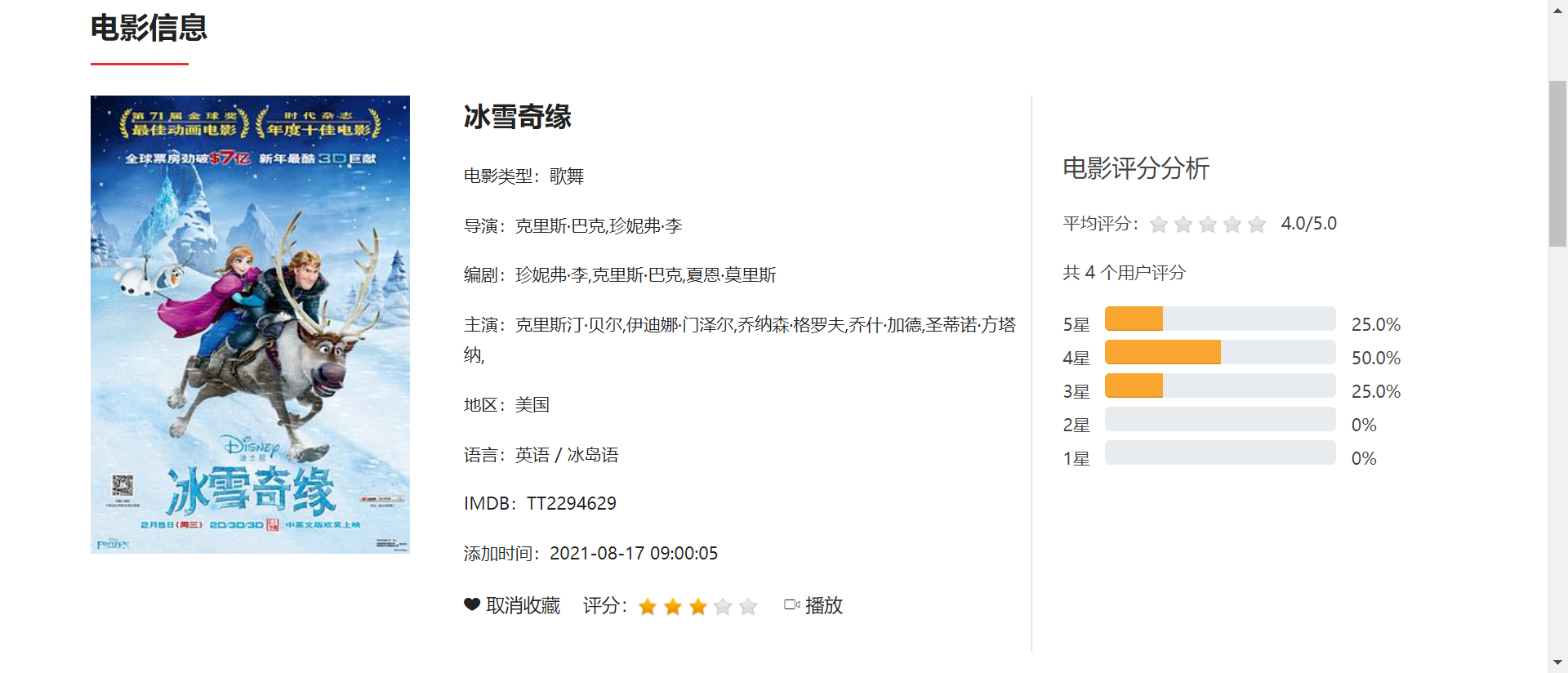The width and height of the screenshot is (1568, 673).
Task: Click the 0% percentage for 2星
Action: [1364, 426]
